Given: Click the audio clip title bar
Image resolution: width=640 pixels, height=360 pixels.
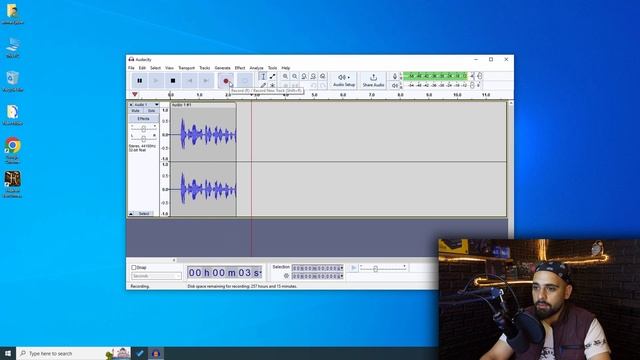Looking at the screenshot, I should [203, 105].
